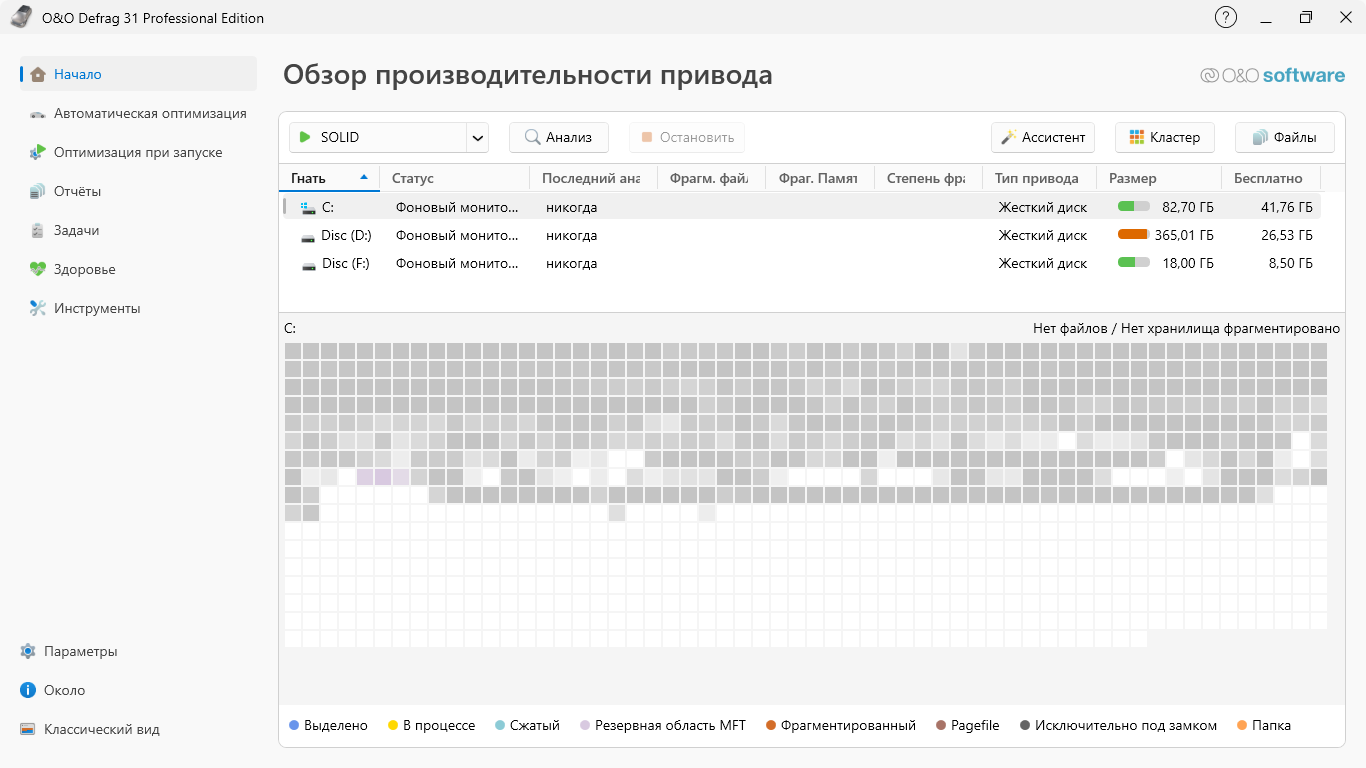Open Параметры settings
This screenshot has width=1366, height=768.
tap(69, 651)
